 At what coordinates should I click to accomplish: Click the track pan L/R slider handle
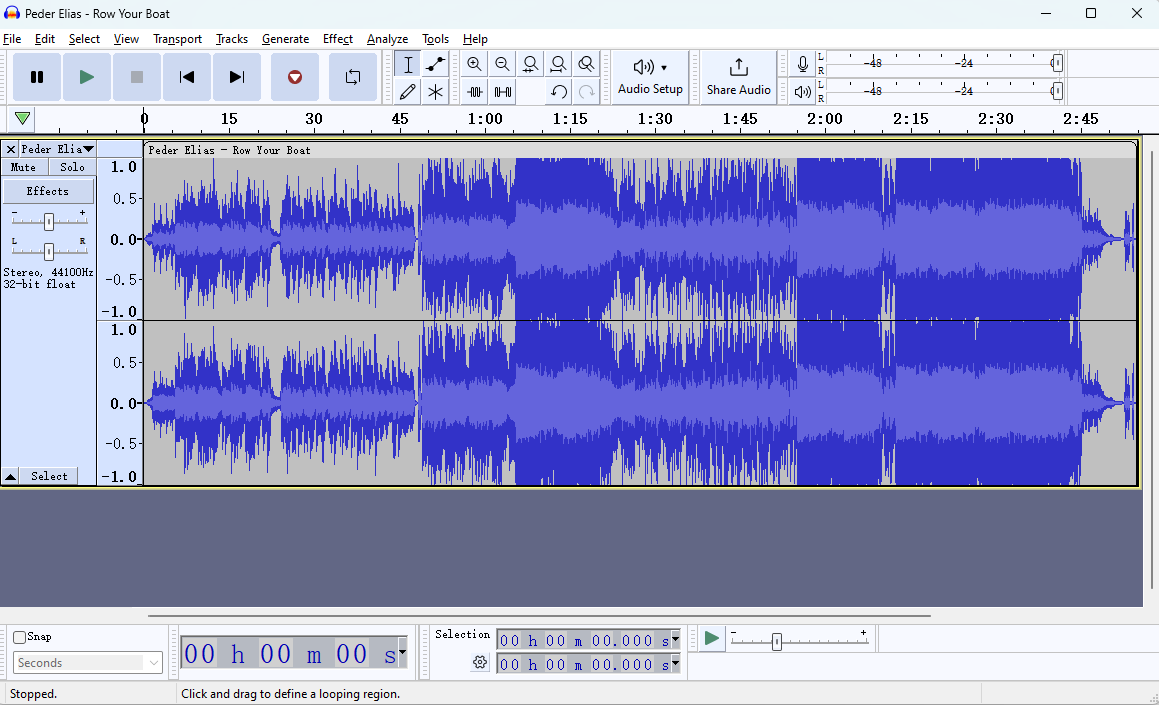(x=49, y=251)
